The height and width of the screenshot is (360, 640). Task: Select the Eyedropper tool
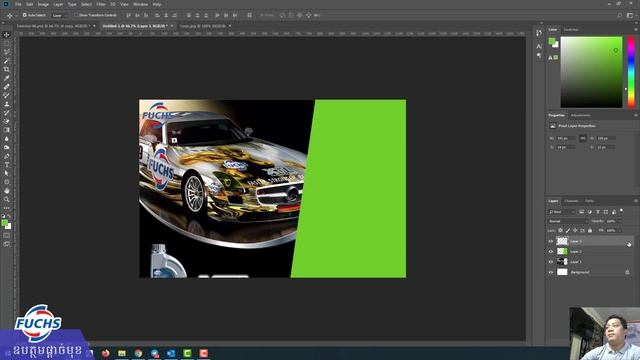point(7,78)
